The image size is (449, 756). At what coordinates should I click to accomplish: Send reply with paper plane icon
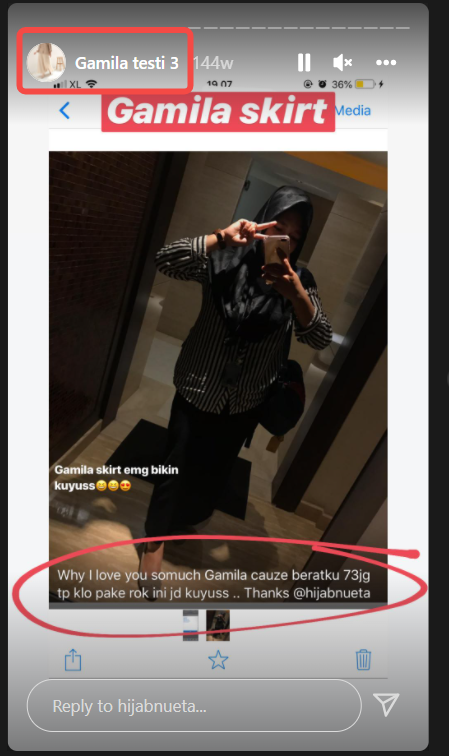click(386, 704)
